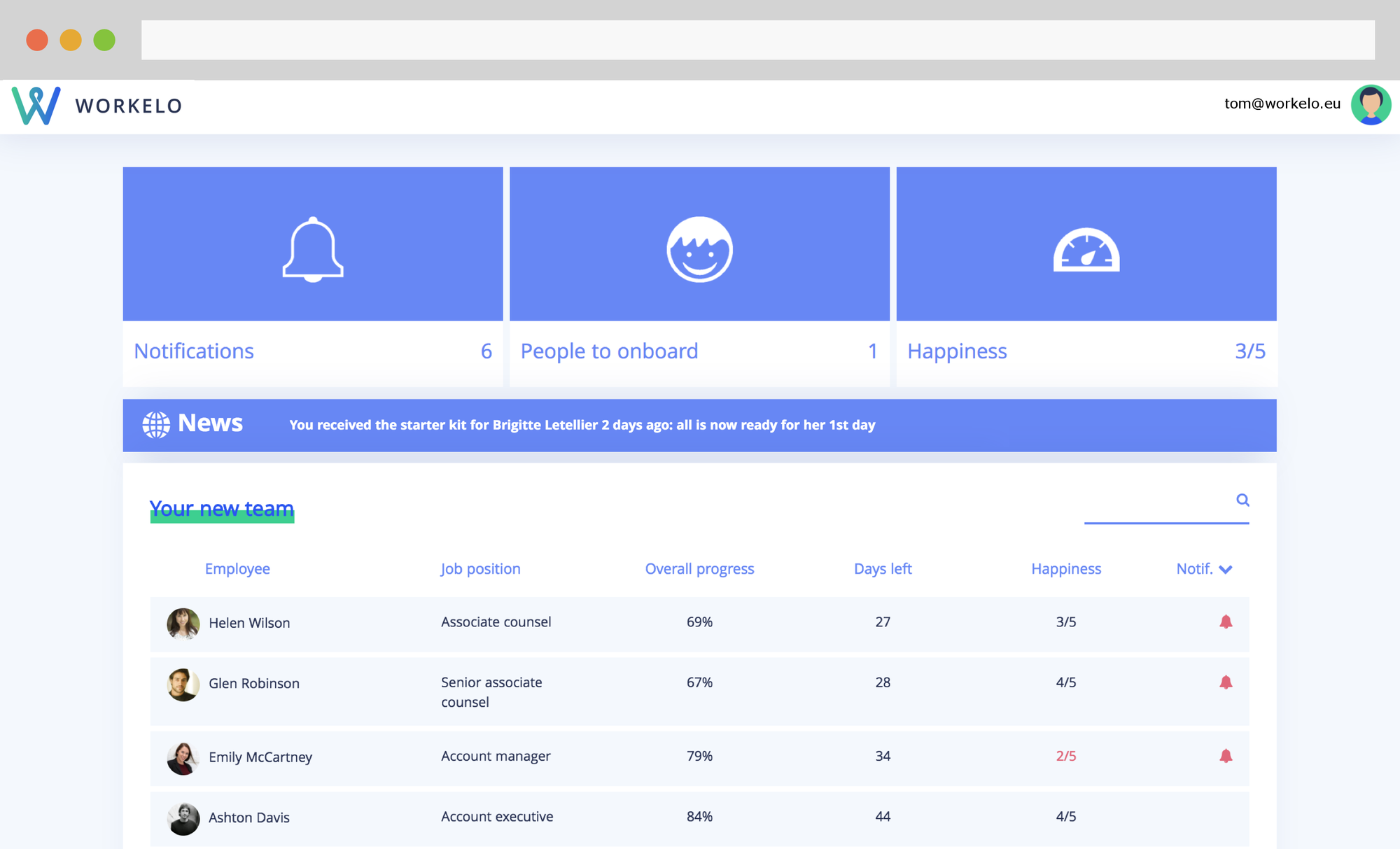The image size is (1400, 849).
Task: Sort table by Days left header
Action: click(x=883, y=569)
